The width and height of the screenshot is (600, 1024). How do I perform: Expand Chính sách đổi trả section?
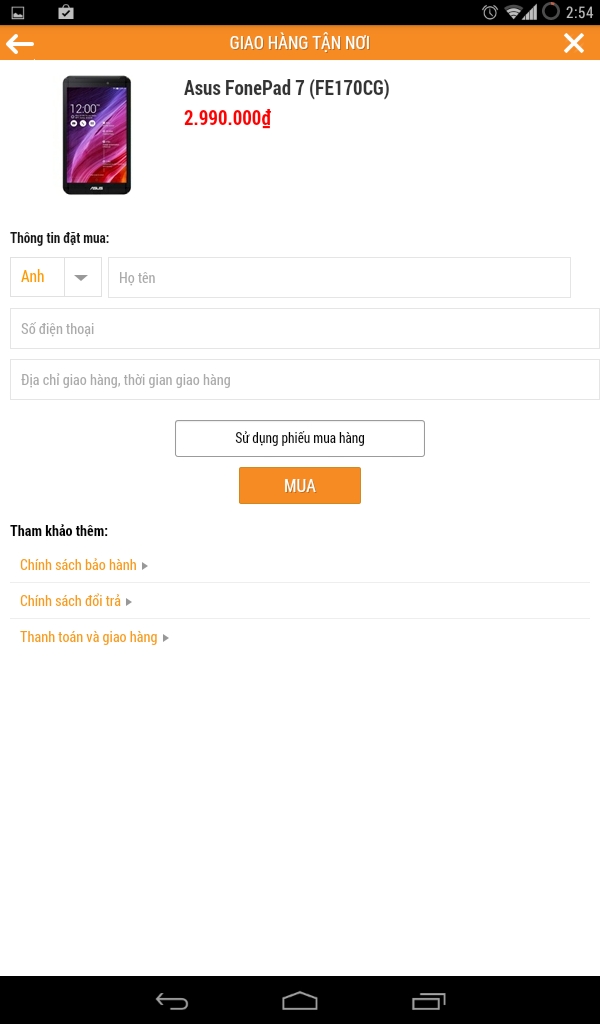(75, 601)
